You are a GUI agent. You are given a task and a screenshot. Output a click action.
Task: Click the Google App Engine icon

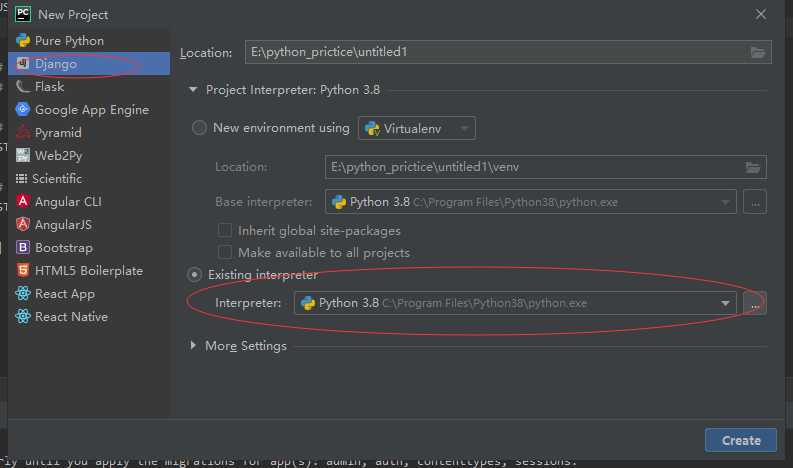[23, 109]
